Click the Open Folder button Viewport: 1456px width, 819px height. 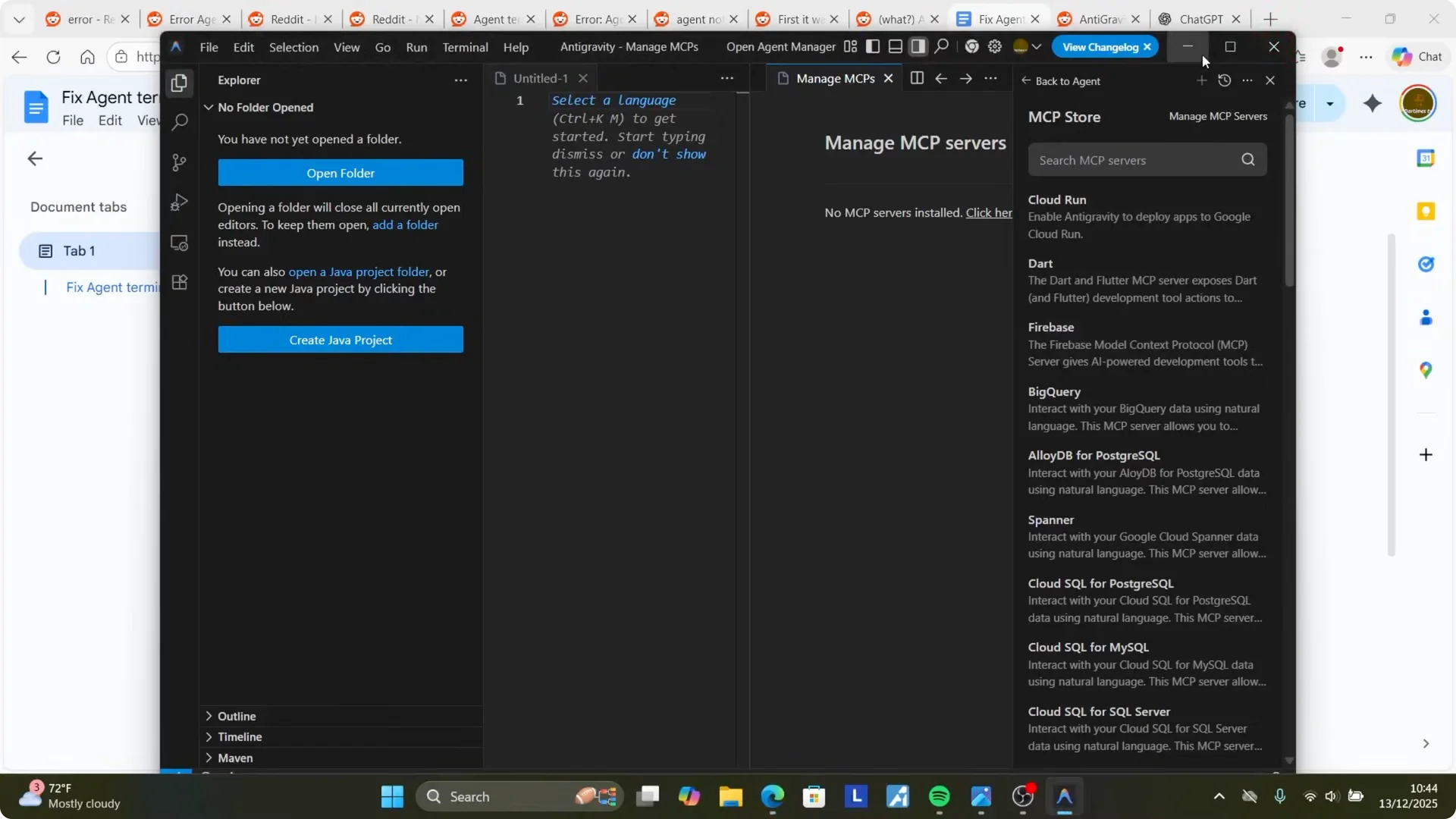click(340, 173)
